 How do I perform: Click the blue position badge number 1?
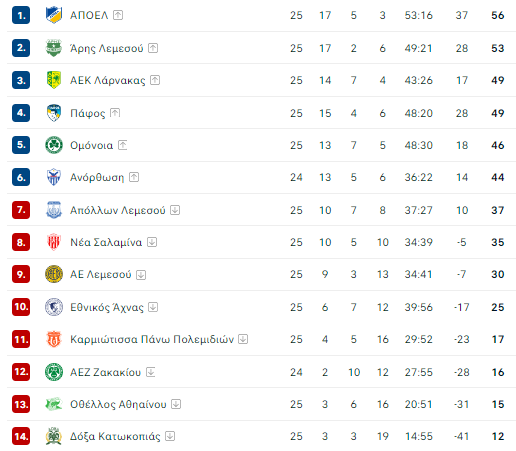click(21, 15)
